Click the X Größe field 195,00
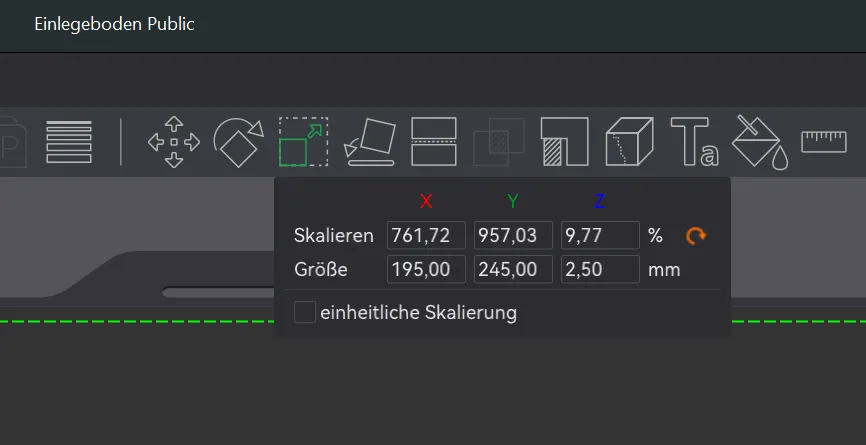Screen dimensions: 866x445 426,269
